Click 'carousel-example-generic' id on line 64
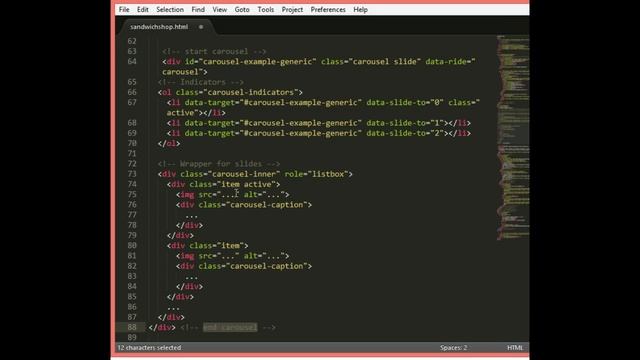 tap(257, 62)
